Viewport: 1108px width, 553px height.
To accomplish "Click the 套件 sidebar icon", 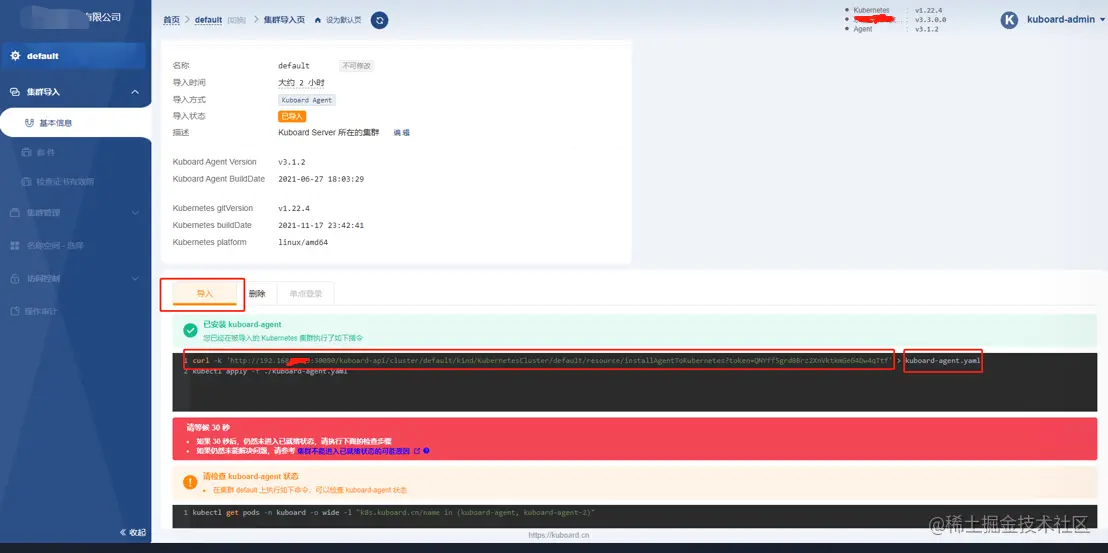I will (27, 153).
